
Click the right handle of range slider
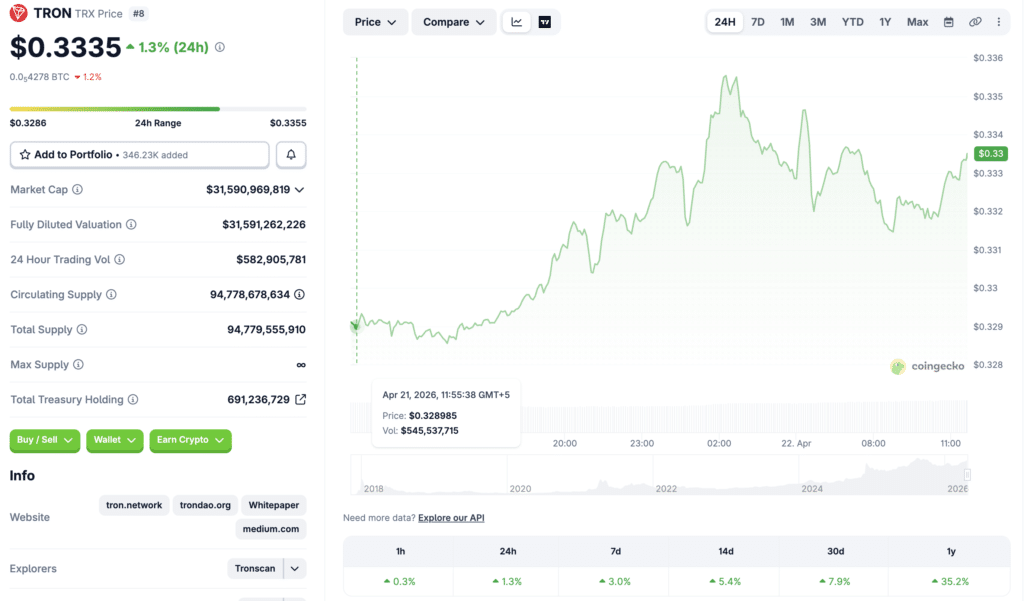point(967,475)
